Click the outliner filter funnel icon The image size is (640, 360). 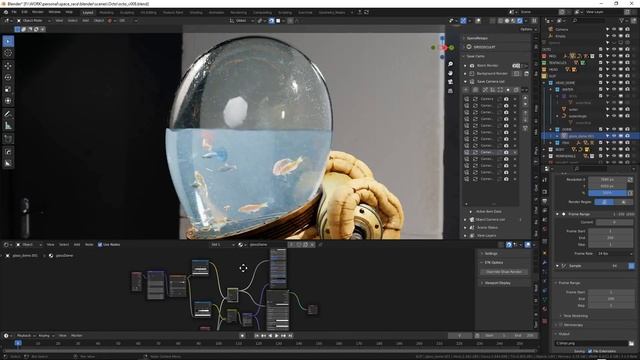622,20
